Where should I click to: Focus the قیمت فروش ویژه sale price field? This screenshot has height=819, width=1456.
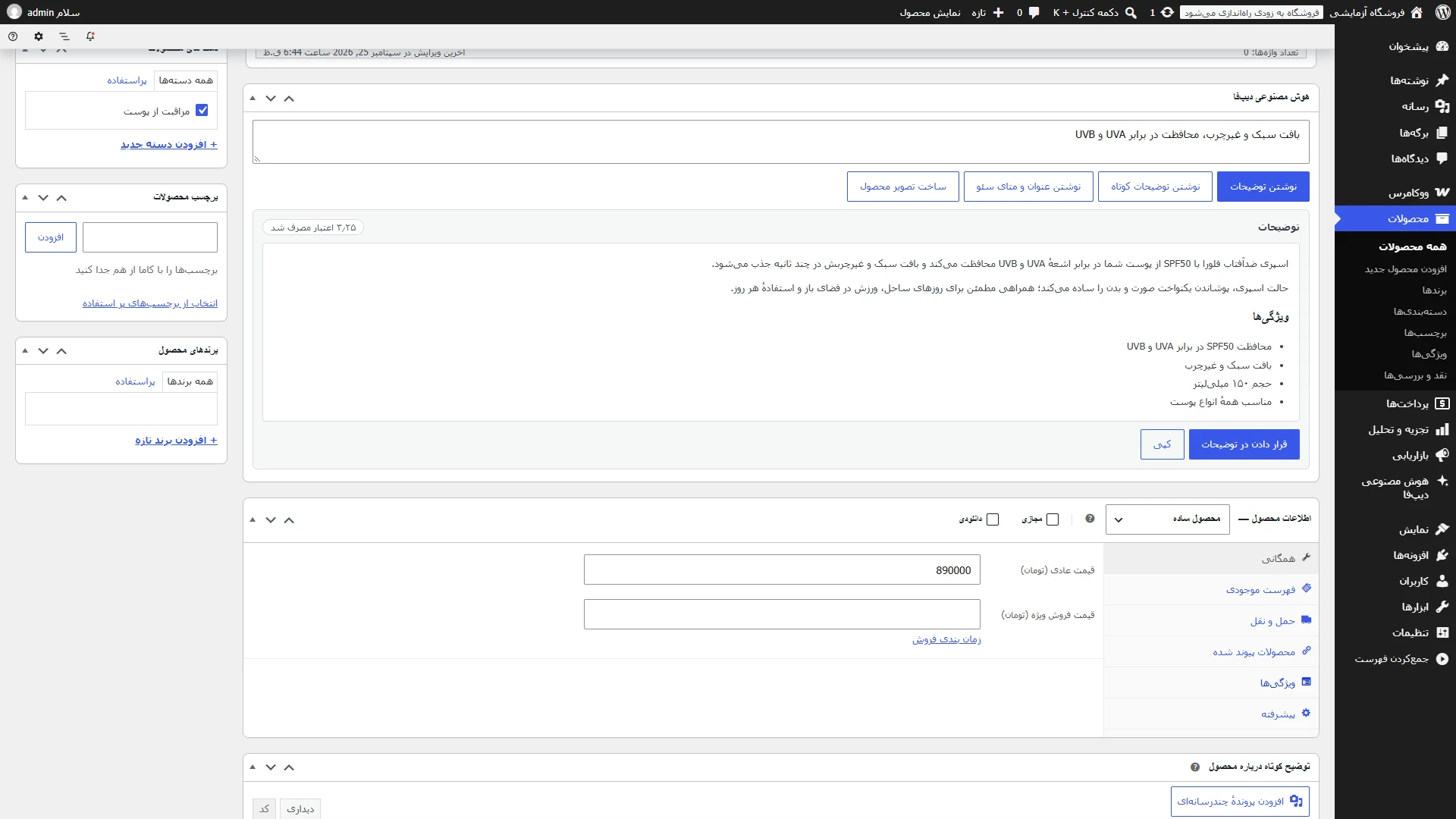[782, 614]
